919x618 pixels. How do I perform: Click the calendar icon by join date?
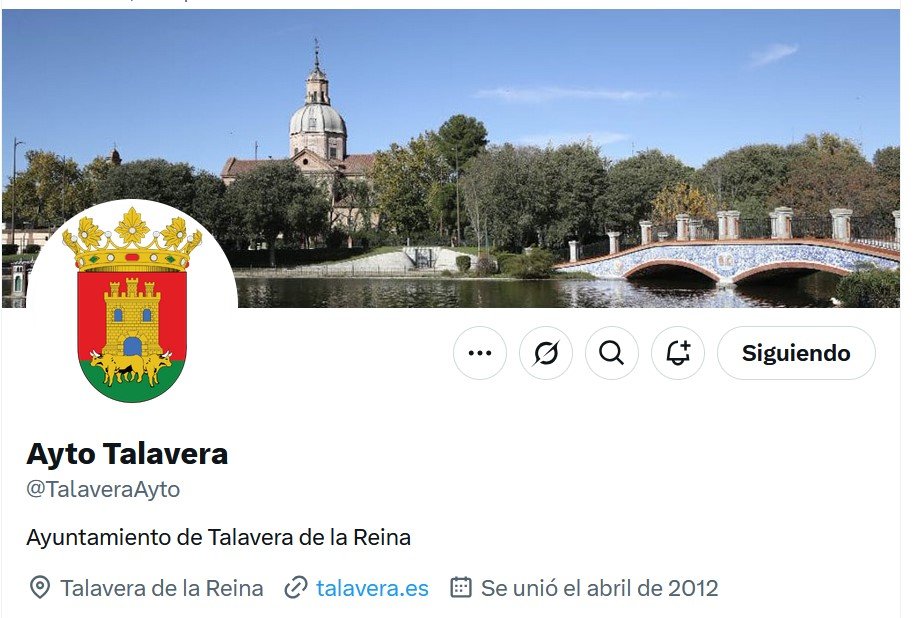pos(461,587)
